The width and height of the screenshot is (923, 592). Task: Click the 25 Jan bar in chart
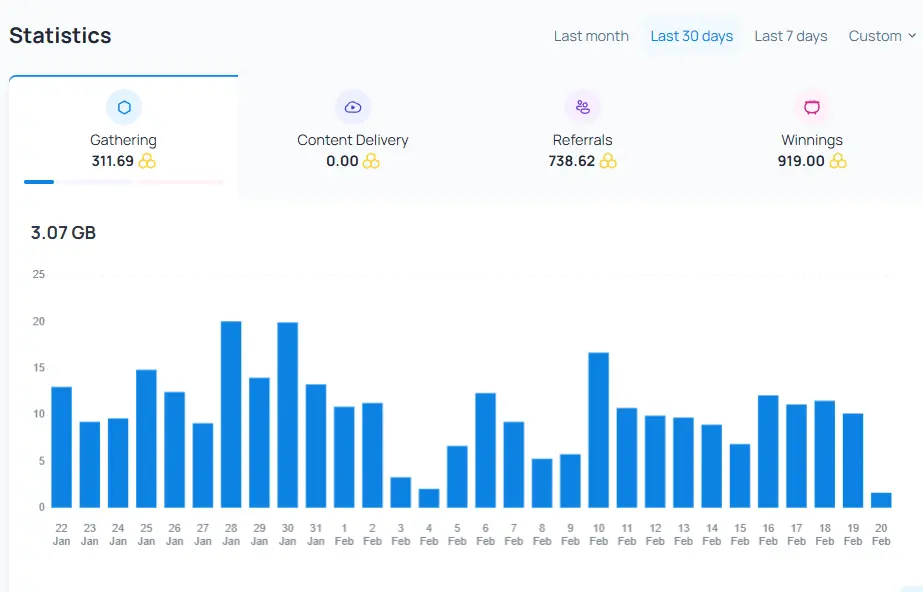pyautogui.click(x=147, y=438)
